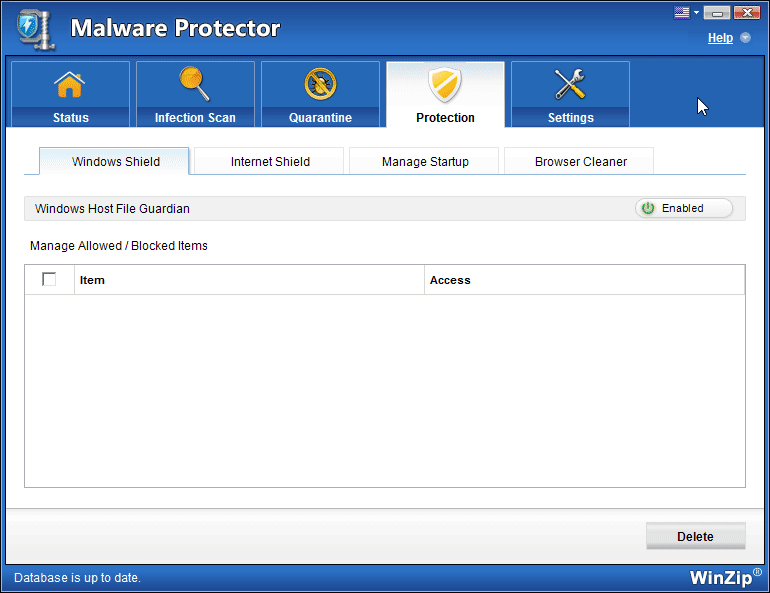
Task: Sort by the Item column header
Action: pyautogui.click(x=92, y=280)
